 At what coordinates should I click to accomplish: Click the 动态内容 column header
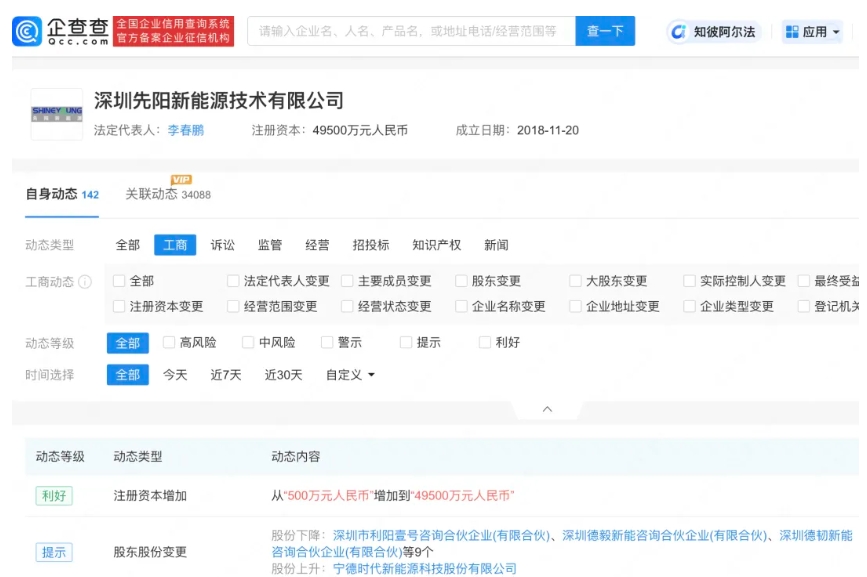pyautogui.click(x=296, y=457)
